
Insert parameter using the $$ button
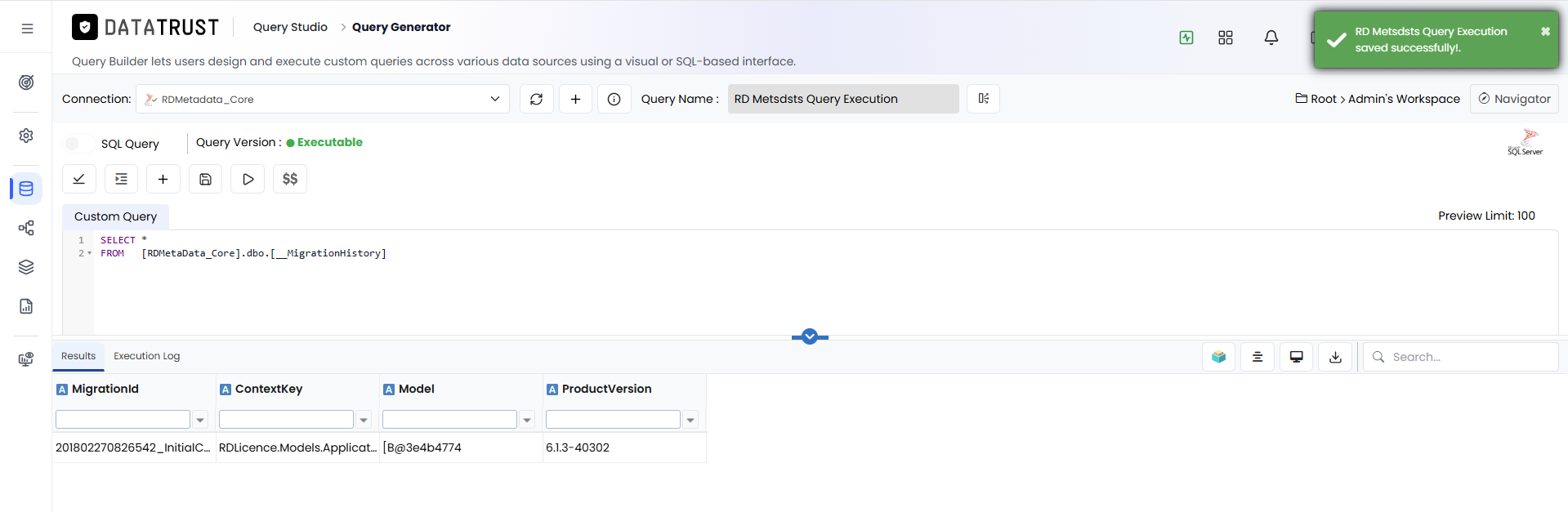(290, 179)
